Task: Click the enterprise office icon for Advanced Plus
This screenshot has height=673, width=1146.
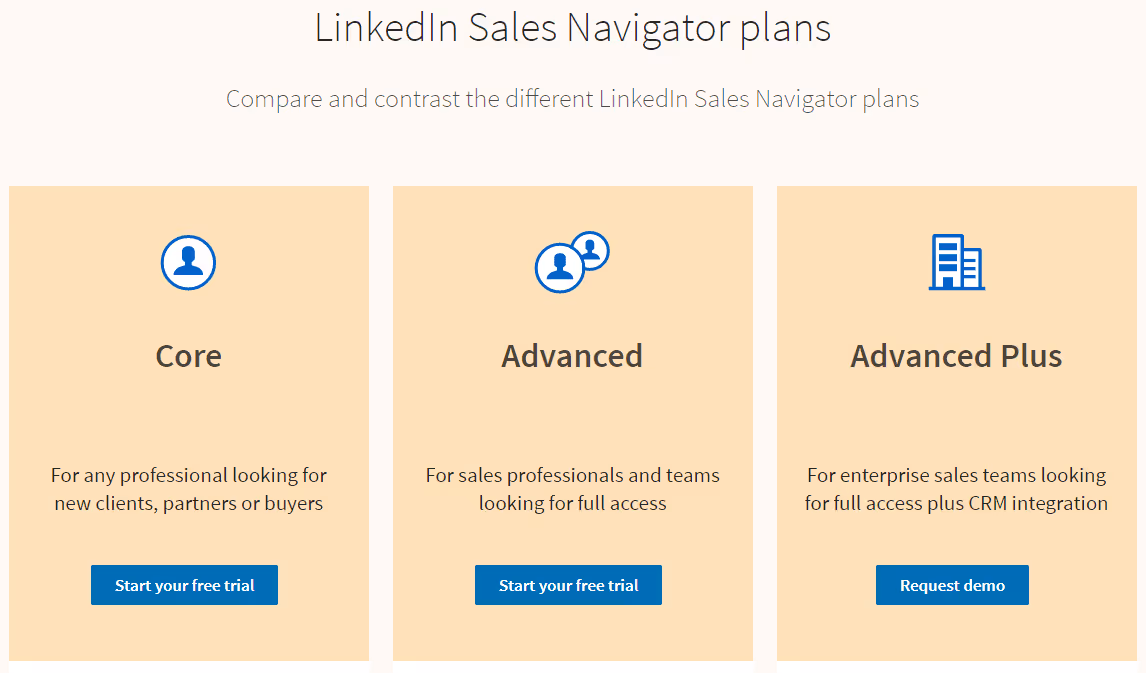Action: tap(956, 262)
